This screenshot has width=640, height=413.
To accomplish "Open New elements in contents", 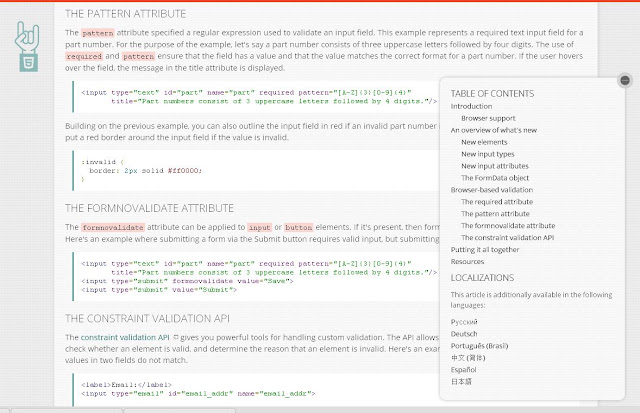I will (x=484, y=142).
